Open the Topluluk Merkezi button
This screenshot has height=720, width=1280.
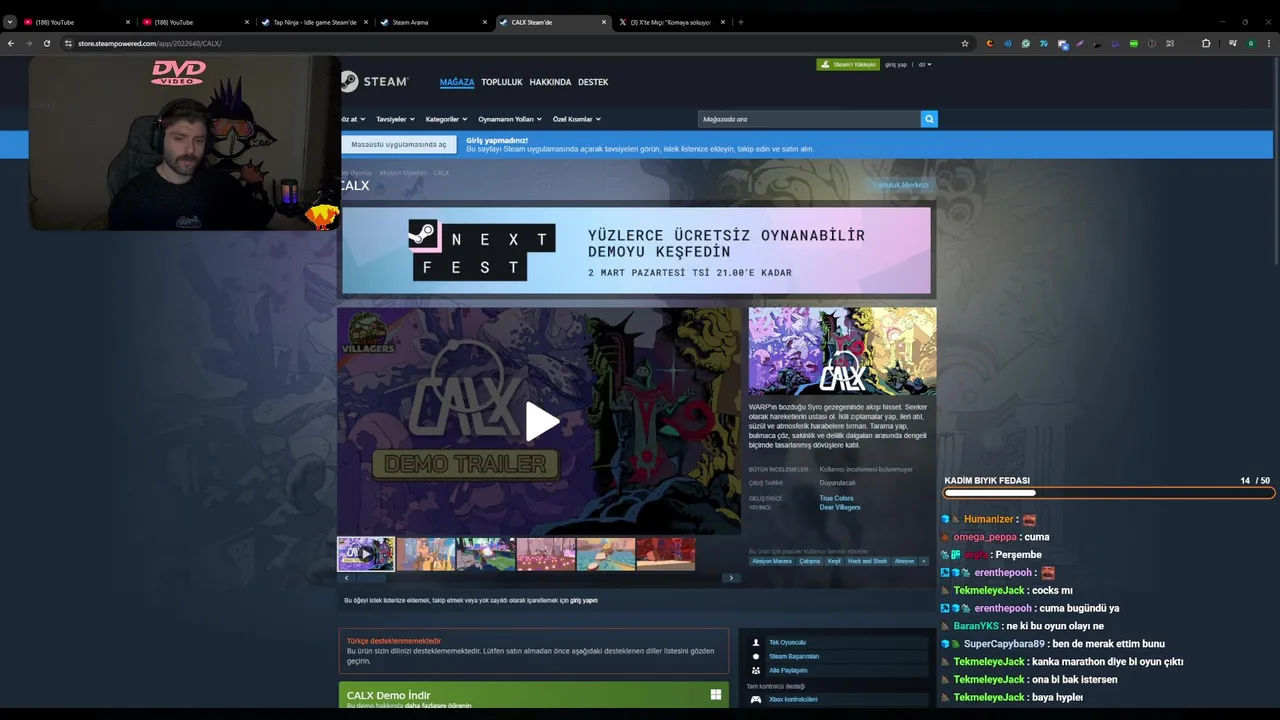click(900, 185)
